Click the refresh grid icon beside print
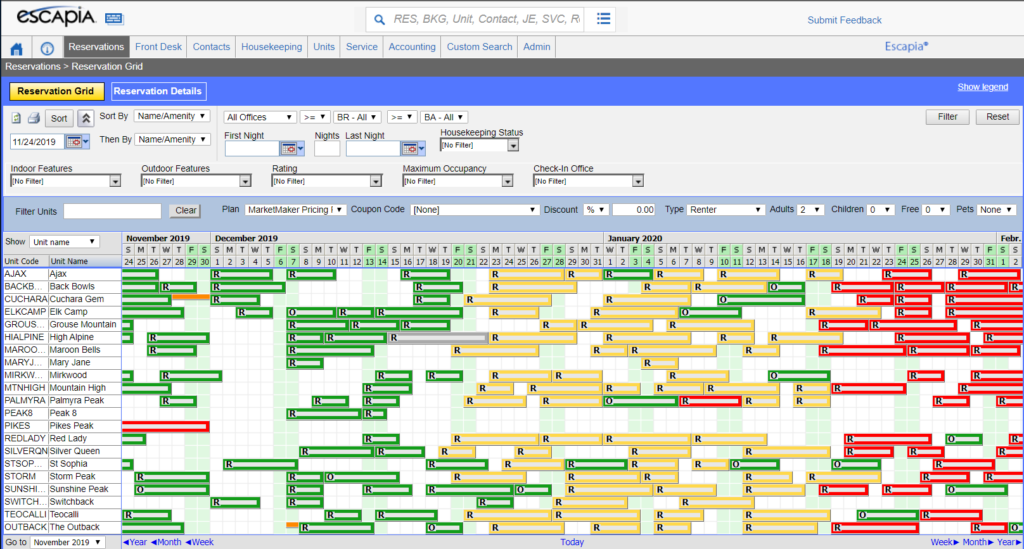1024x549 pixels. 16,118
